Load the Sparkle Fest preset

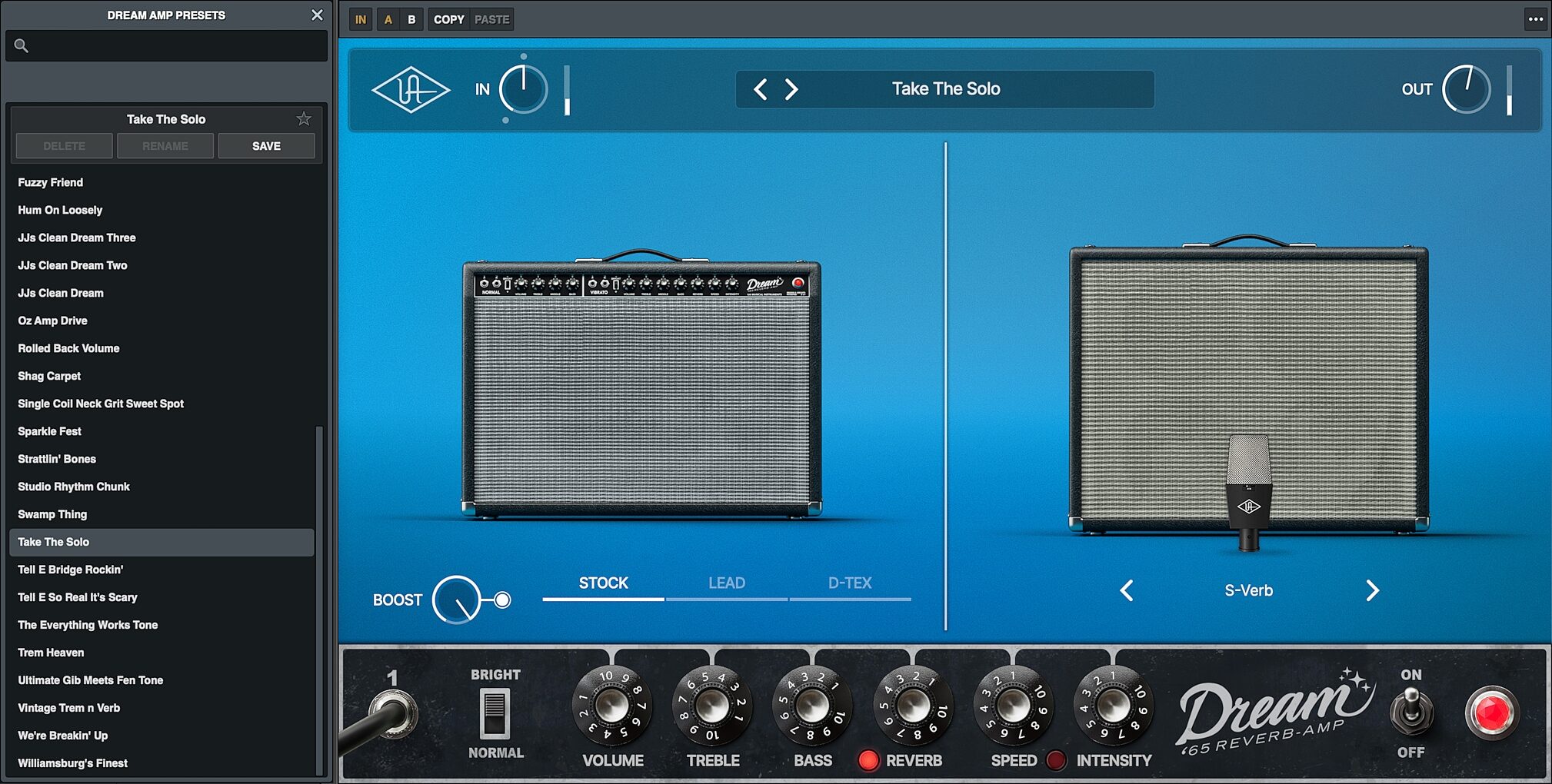point(162,431)
